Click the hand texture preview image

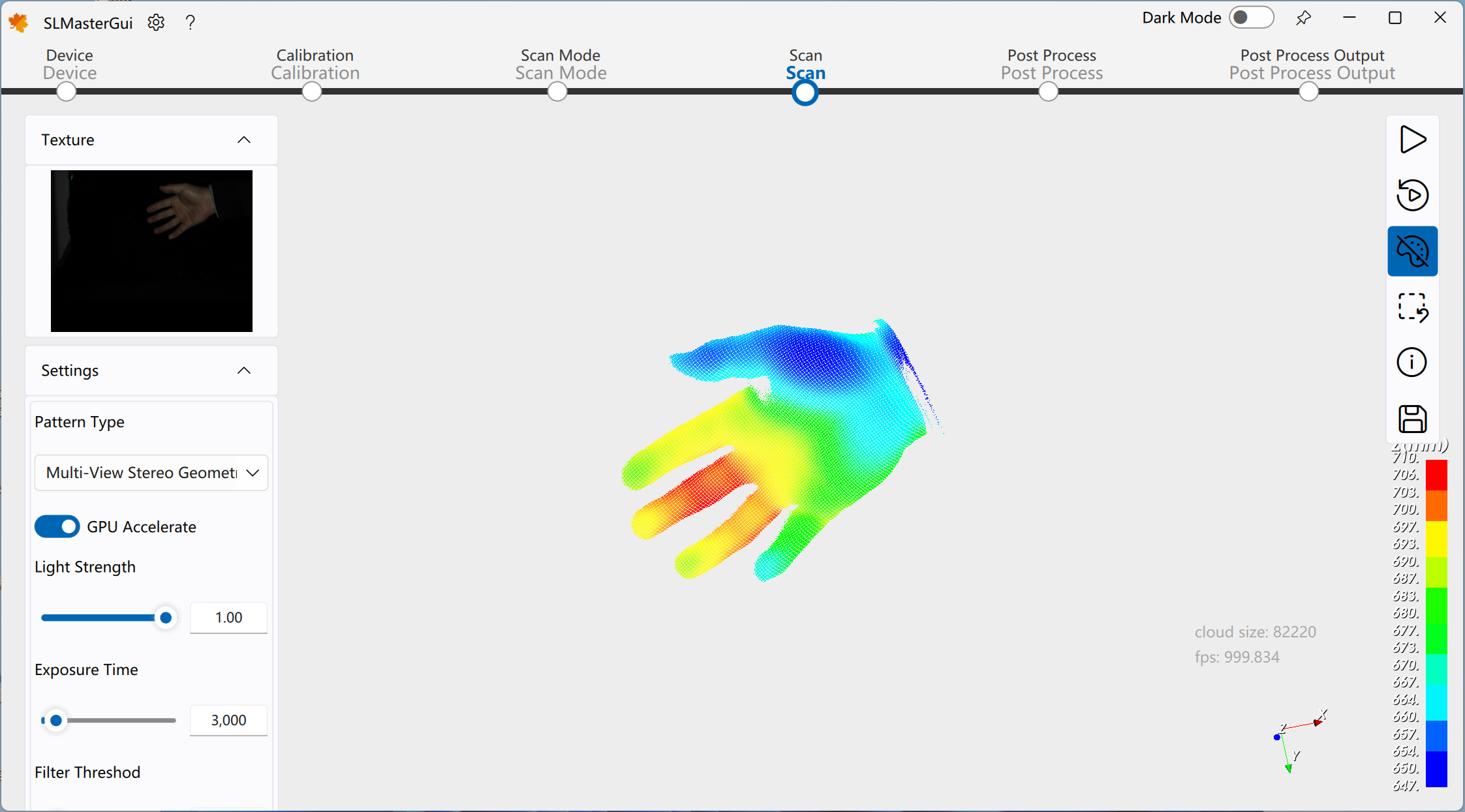tap(151, 251)
